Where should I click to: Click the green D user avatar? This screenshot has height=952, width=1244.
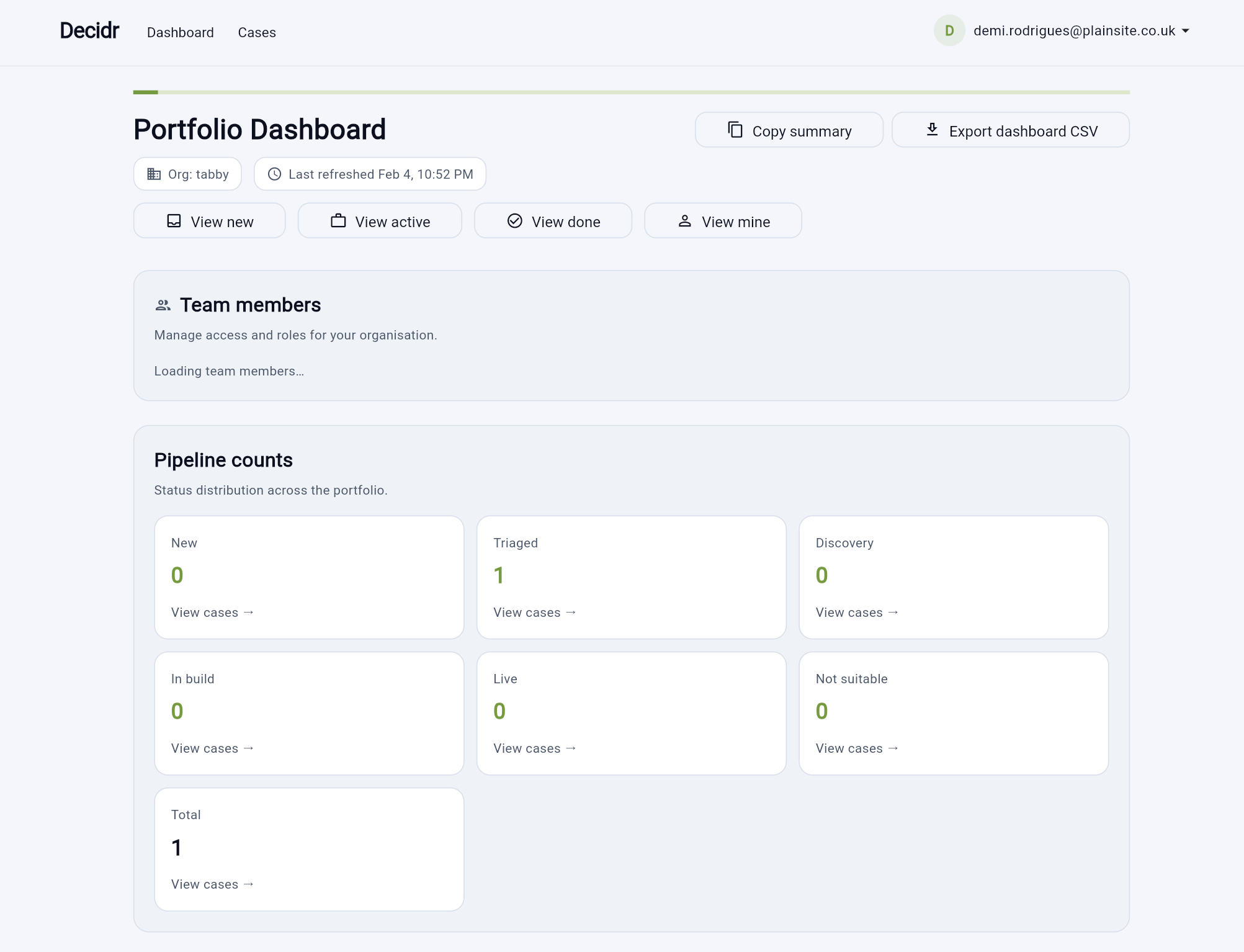[x=949, y=31]
